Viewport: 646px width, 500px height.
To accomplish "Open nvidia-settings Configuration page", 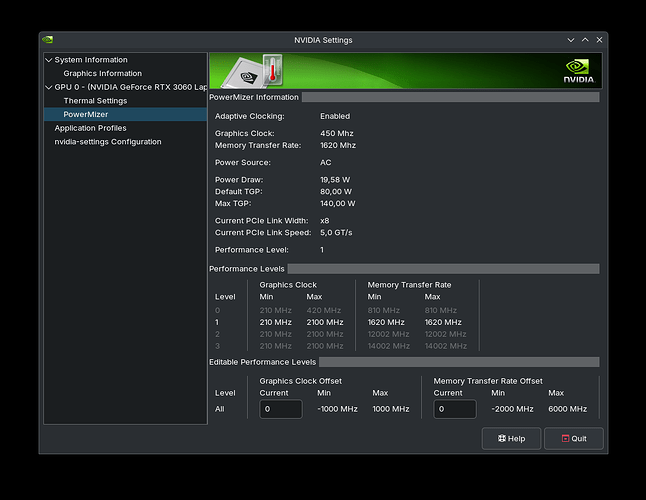I will [x=108, y=142].
